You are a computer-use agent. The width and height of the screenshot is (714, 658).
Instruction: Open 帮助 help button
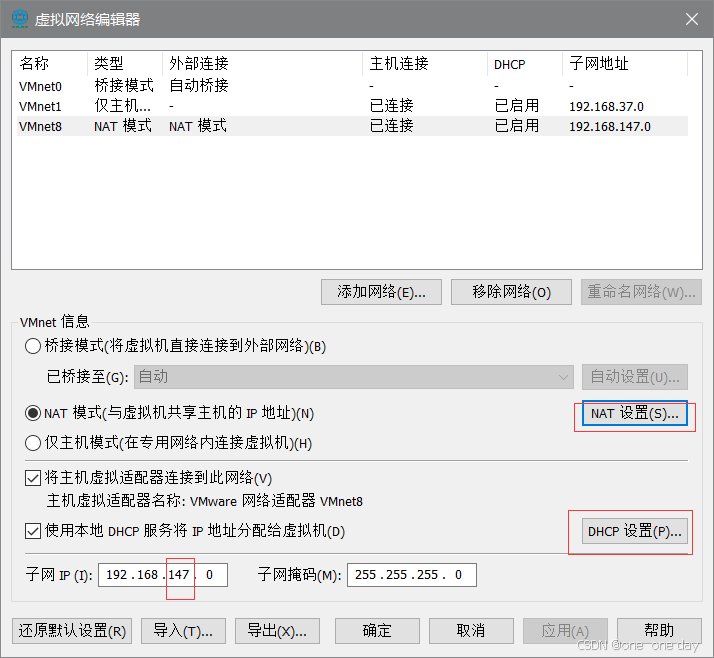point(659,631)
